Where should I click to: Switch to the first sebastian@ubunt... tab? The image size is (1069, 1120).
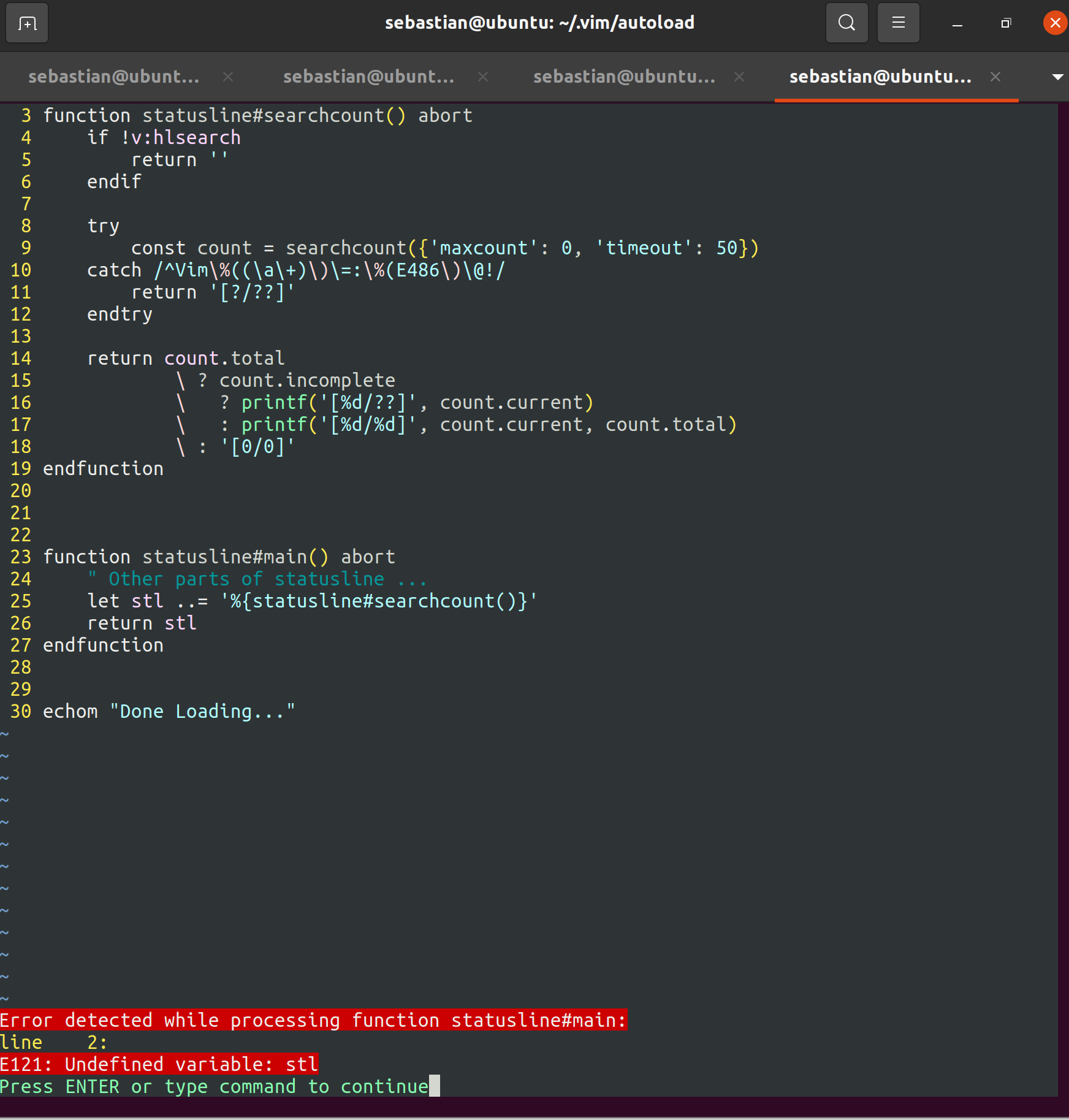pyautogui.click(x=114, y=77)
